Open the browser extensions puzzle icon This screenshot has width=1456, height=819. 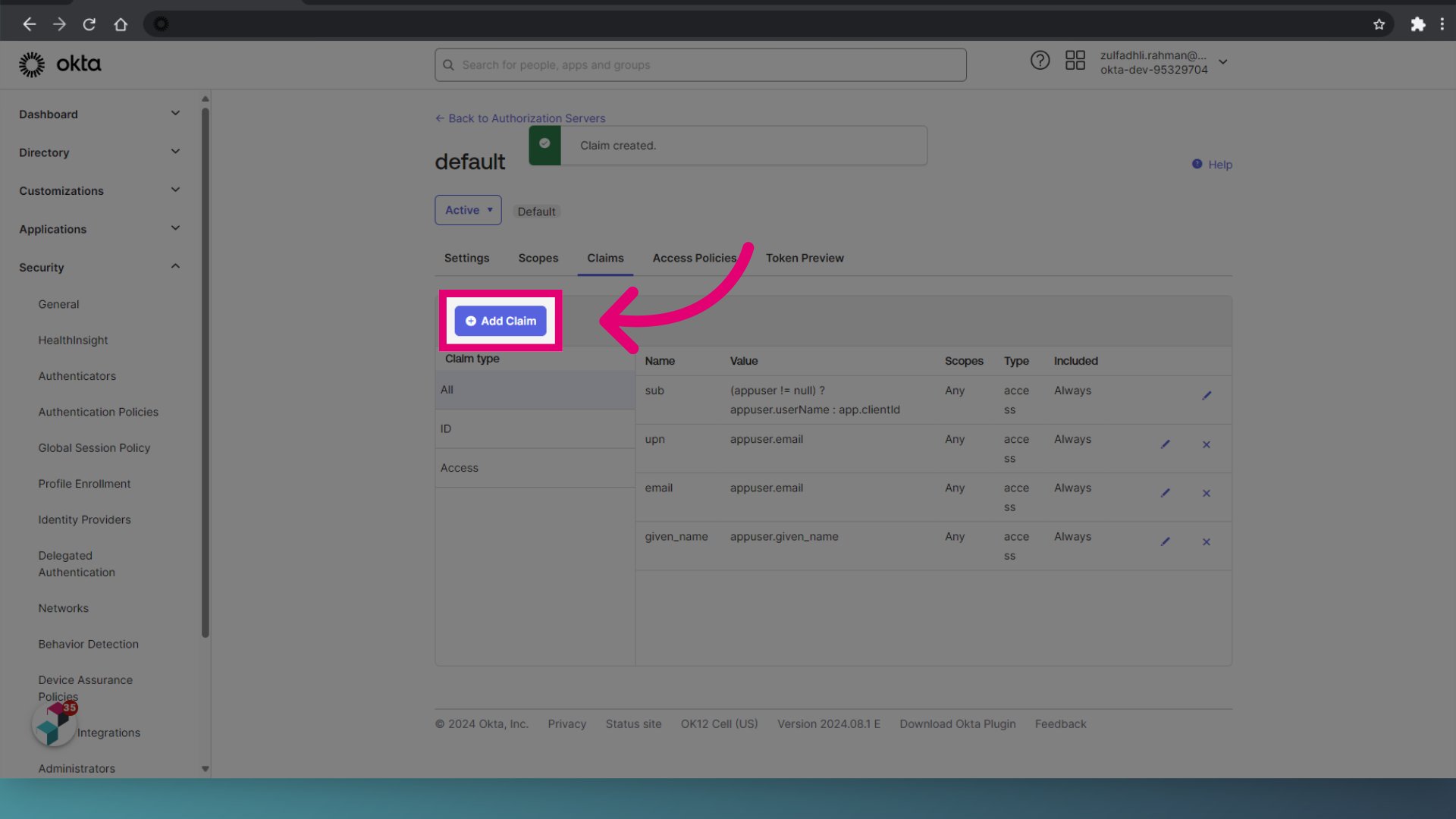pos(1417,24)
